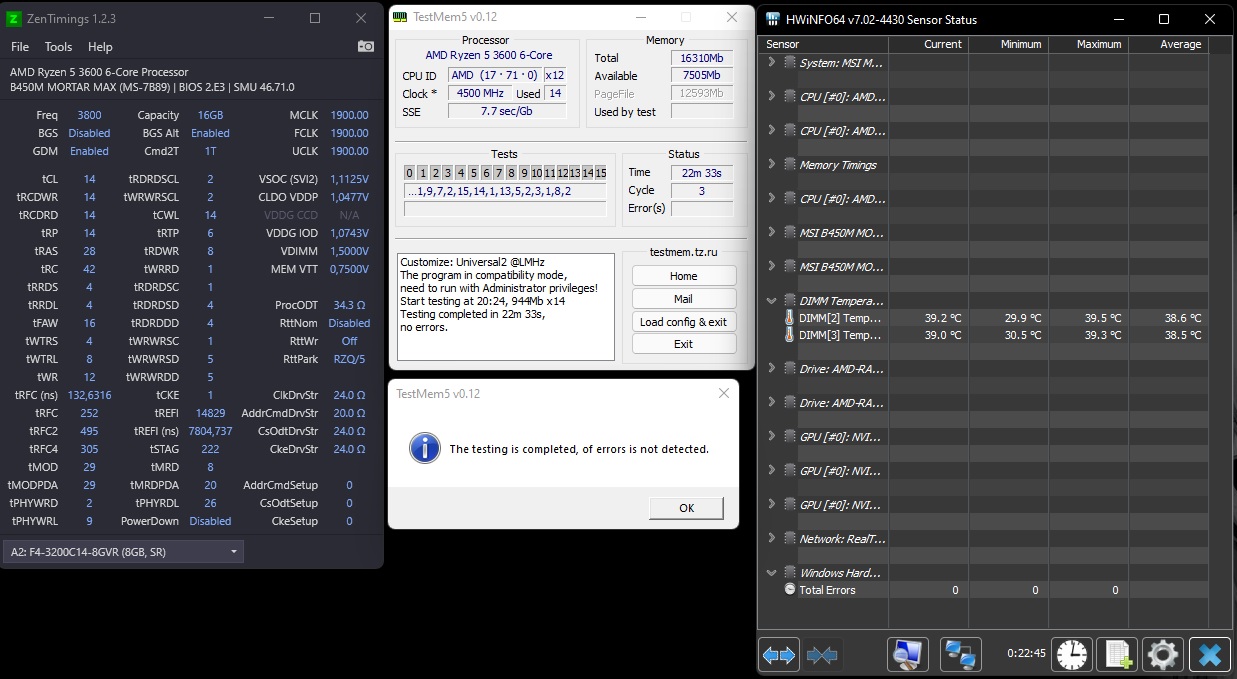
Task: Open HWiNFO remote network computers icon
Action: pos(961,655)
